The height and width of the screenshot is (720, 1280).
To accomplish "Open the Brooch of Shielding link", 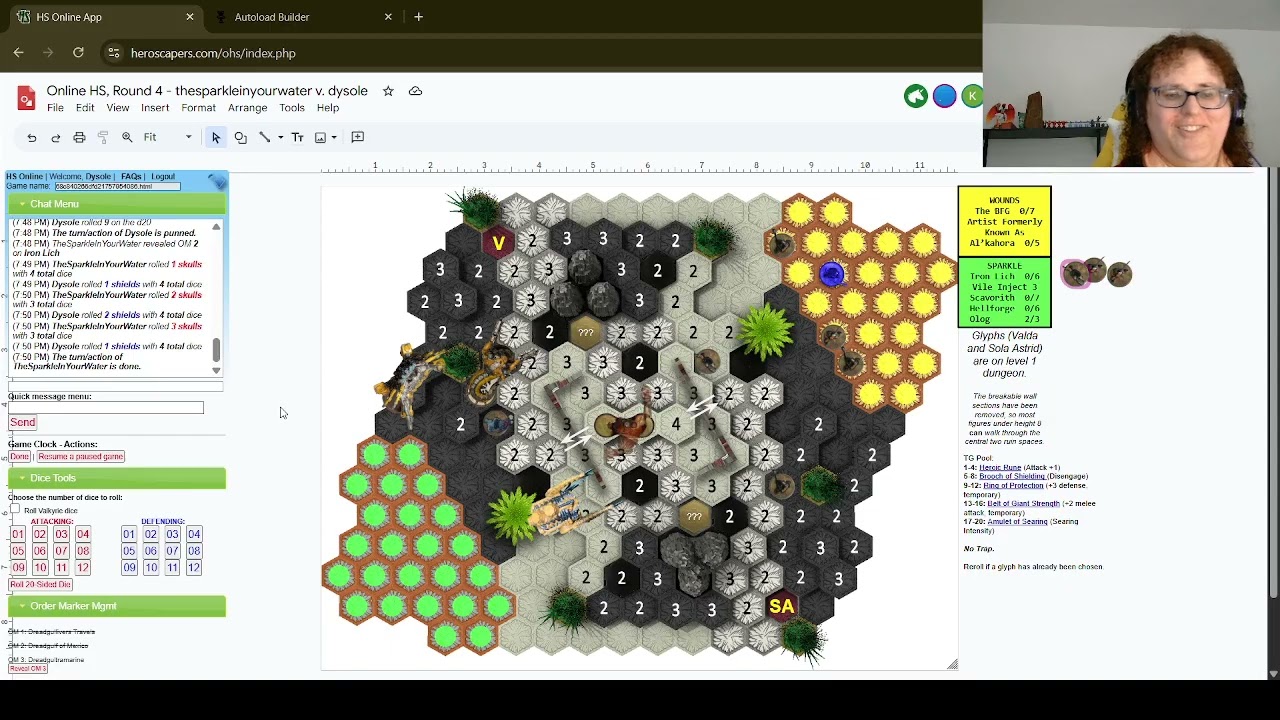I will click(x=1012, y=477).
